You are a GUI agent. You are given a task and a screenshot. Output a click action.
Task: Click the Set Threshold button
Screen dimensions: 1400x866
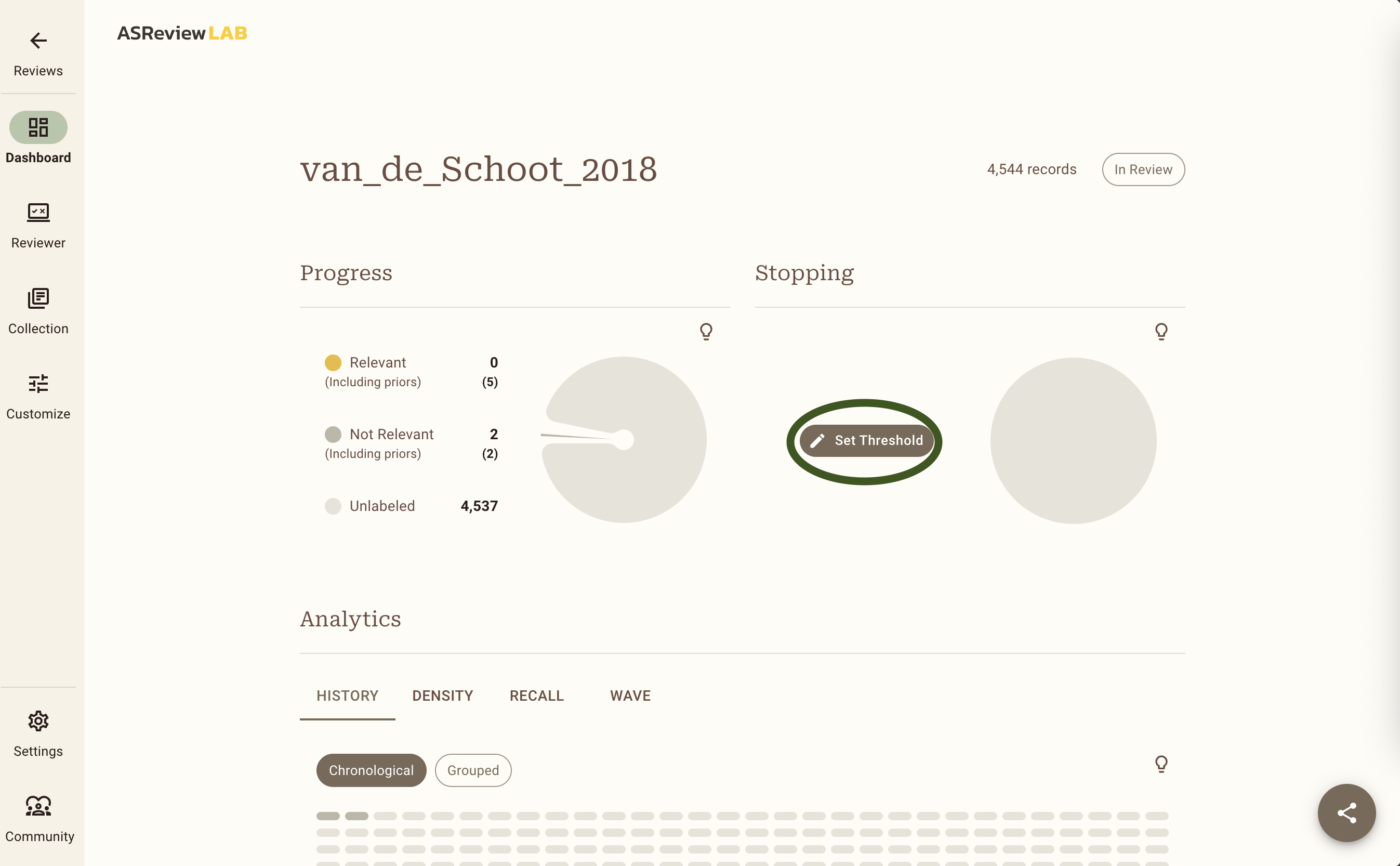(x=866, y=440)
